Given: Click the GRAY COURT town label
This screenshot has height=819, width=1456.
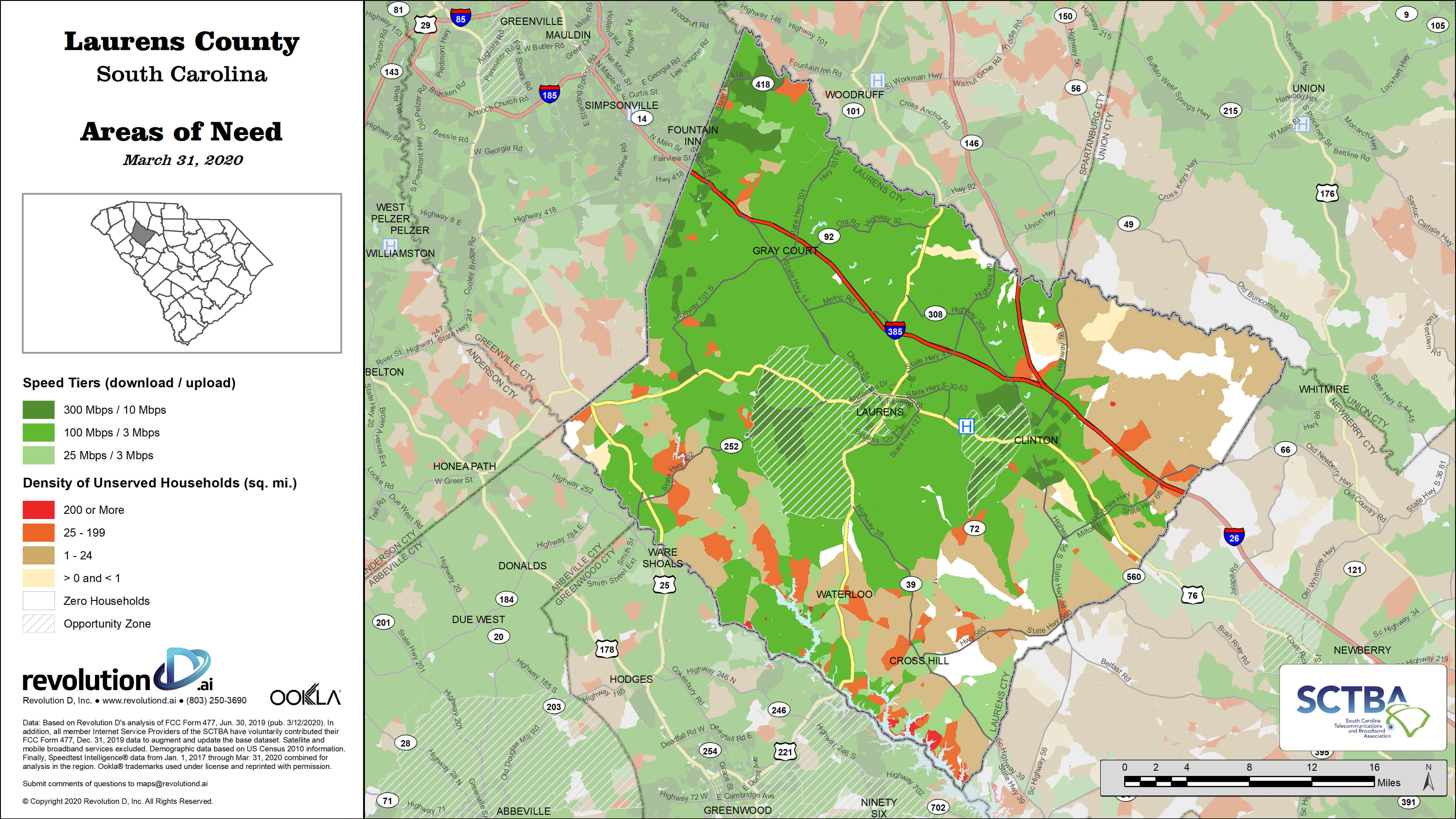Looking at the screenshot, I should 786,250.
